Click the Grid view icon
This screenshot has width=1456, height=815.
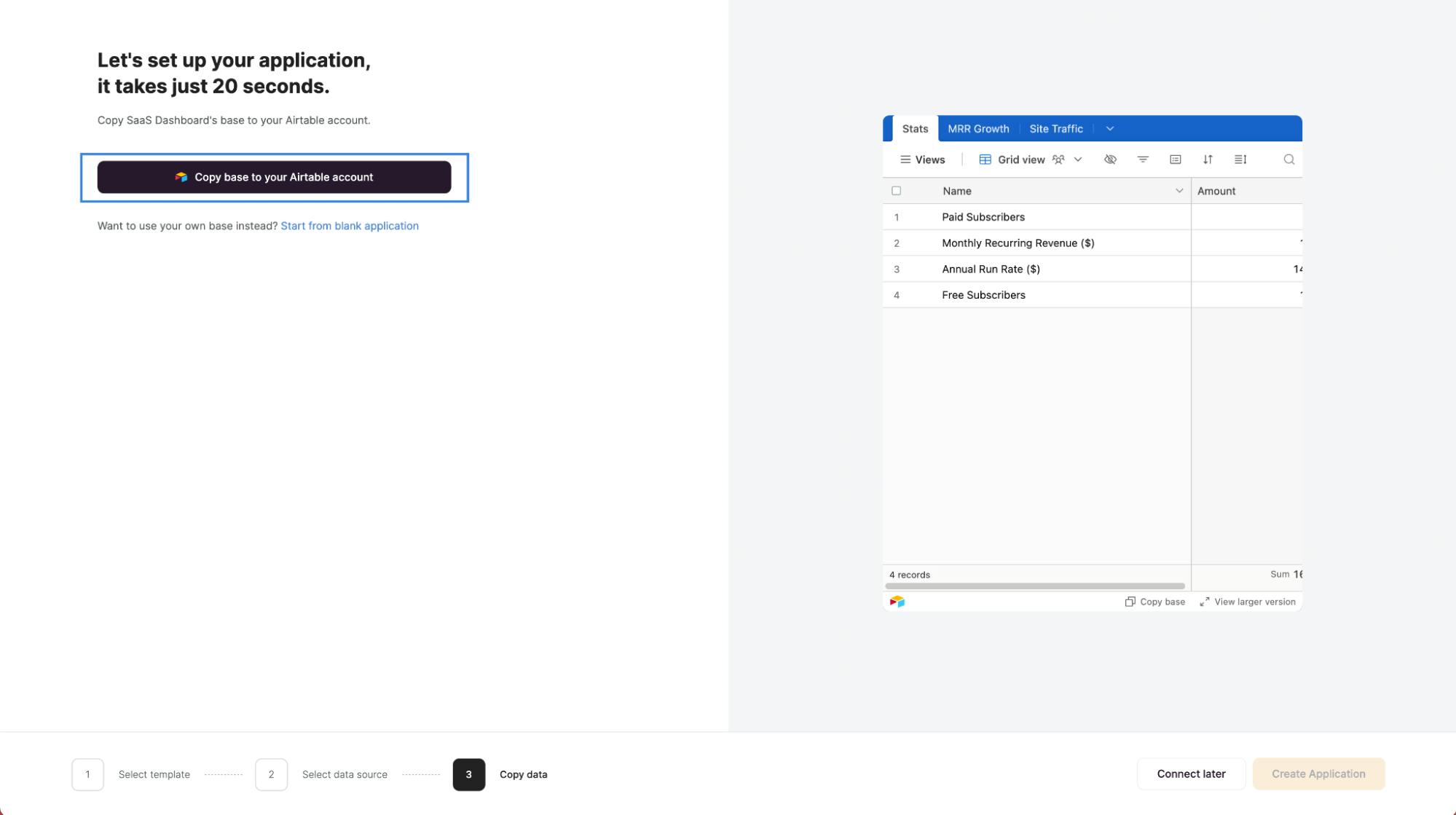coord(983,159)
